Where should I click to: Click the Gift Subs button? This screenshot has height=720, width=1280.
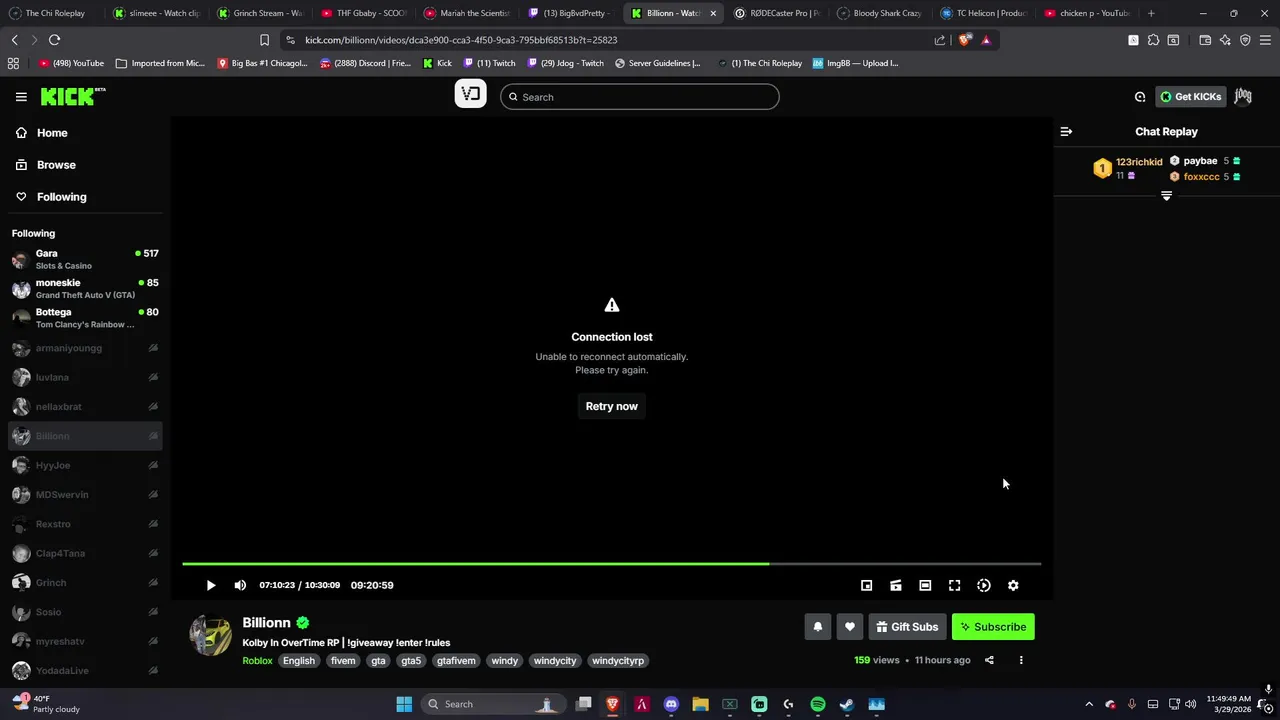[907, 627]
